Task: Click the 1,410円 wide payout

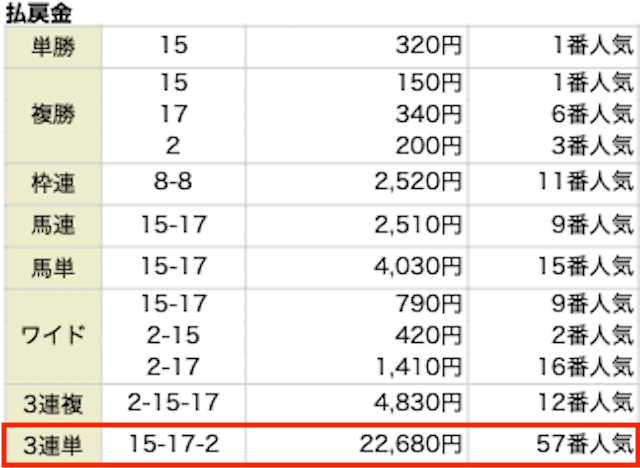Action: coord(418,368)
